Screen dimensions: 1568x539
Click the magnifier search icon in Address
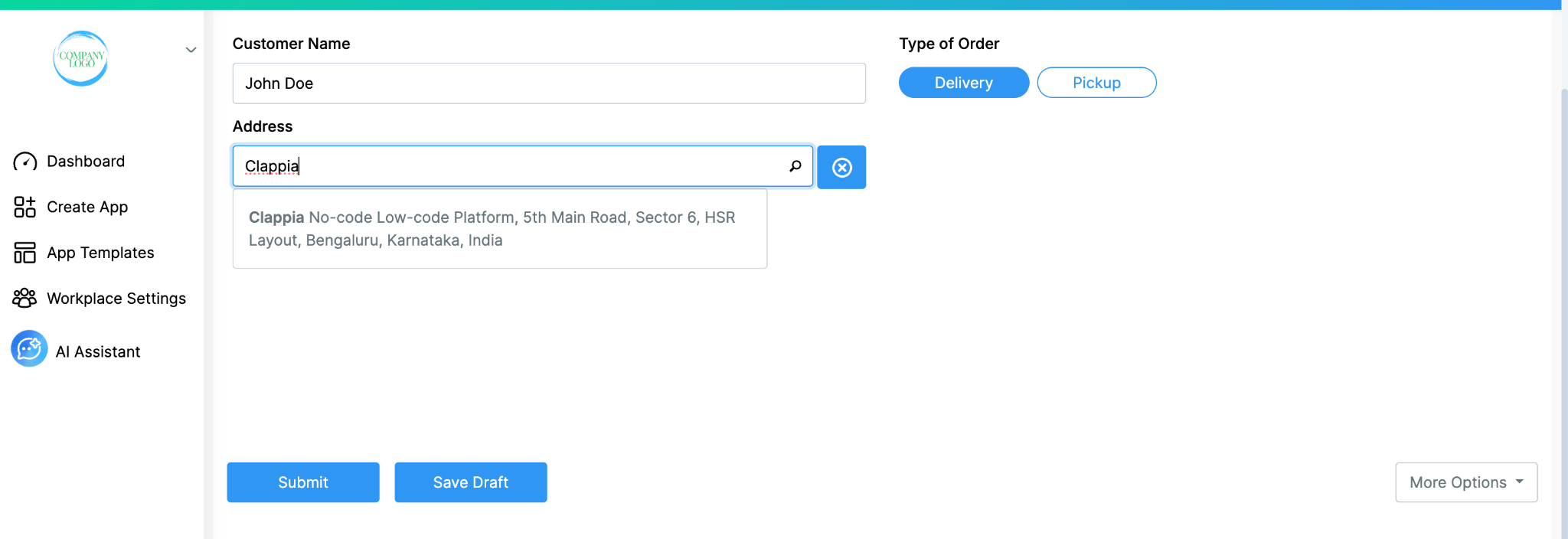pos(795,166)
